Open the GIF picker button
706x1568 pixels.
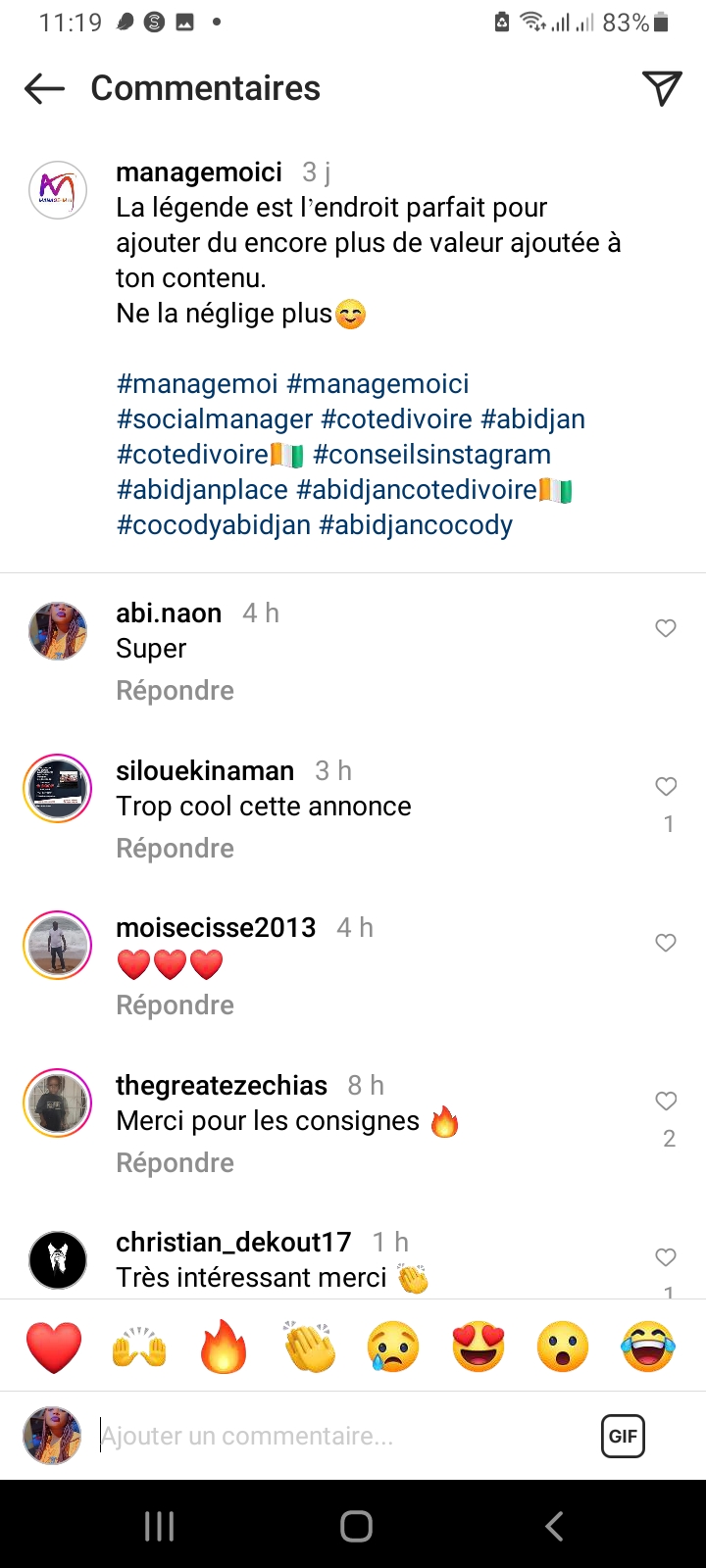click(x=623, y=1437)
